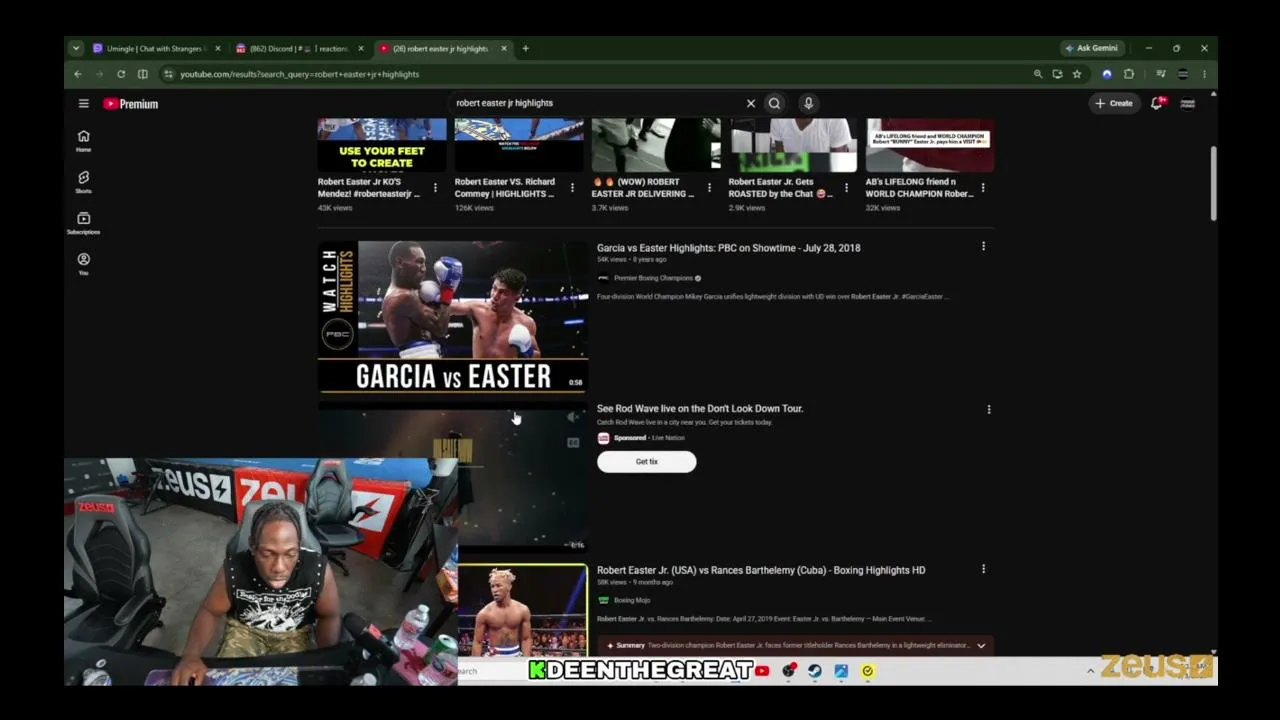
Task: Click the Get tix button
Action: (x=647, y=461)
